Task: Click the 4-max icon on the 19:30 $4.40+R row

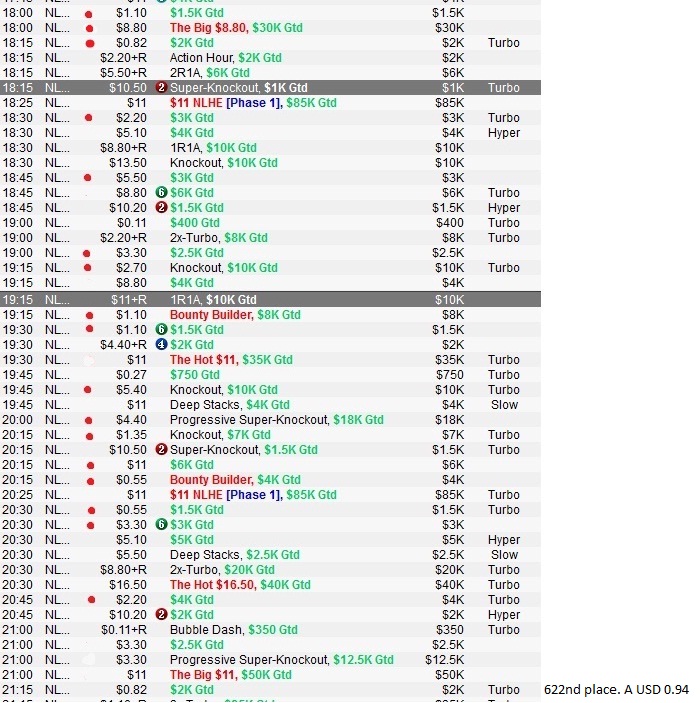Action: point(161,344)
